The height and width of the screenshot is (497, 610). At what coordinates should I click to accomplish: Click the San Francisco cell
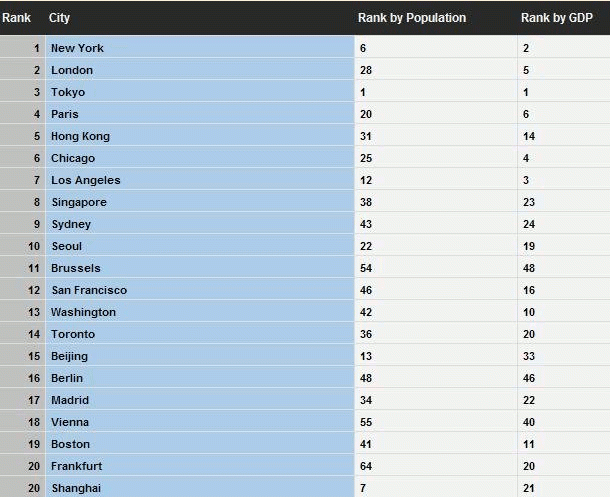[x=89, y=290]
